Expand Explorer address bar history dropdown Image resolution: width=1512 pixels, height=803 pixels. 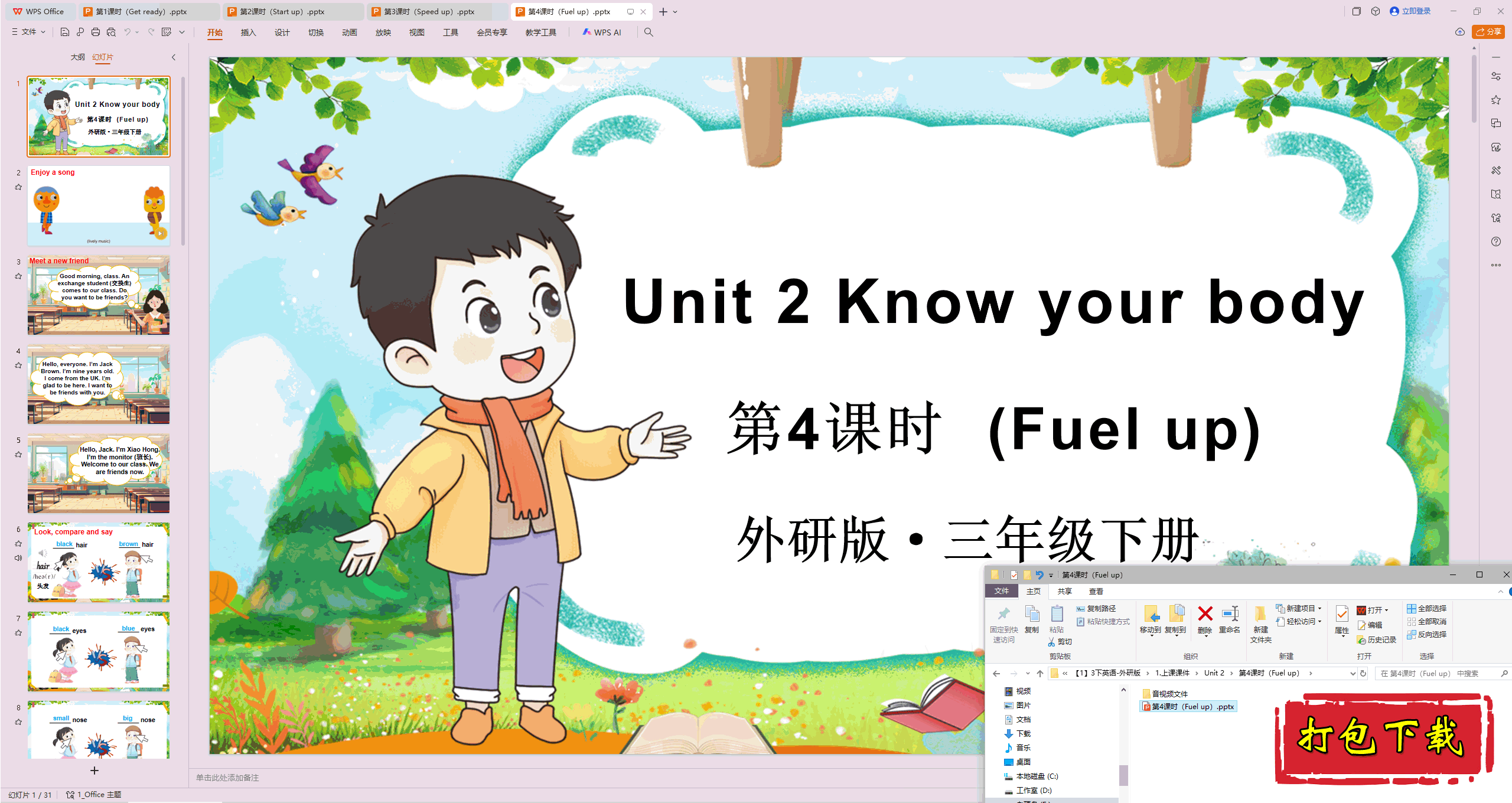(1353, 673)
